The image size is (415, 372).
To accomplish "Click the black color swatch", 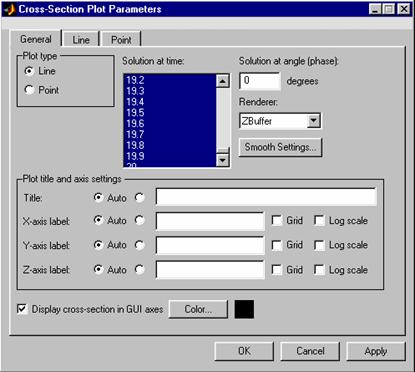I will [x=244, y=309].
